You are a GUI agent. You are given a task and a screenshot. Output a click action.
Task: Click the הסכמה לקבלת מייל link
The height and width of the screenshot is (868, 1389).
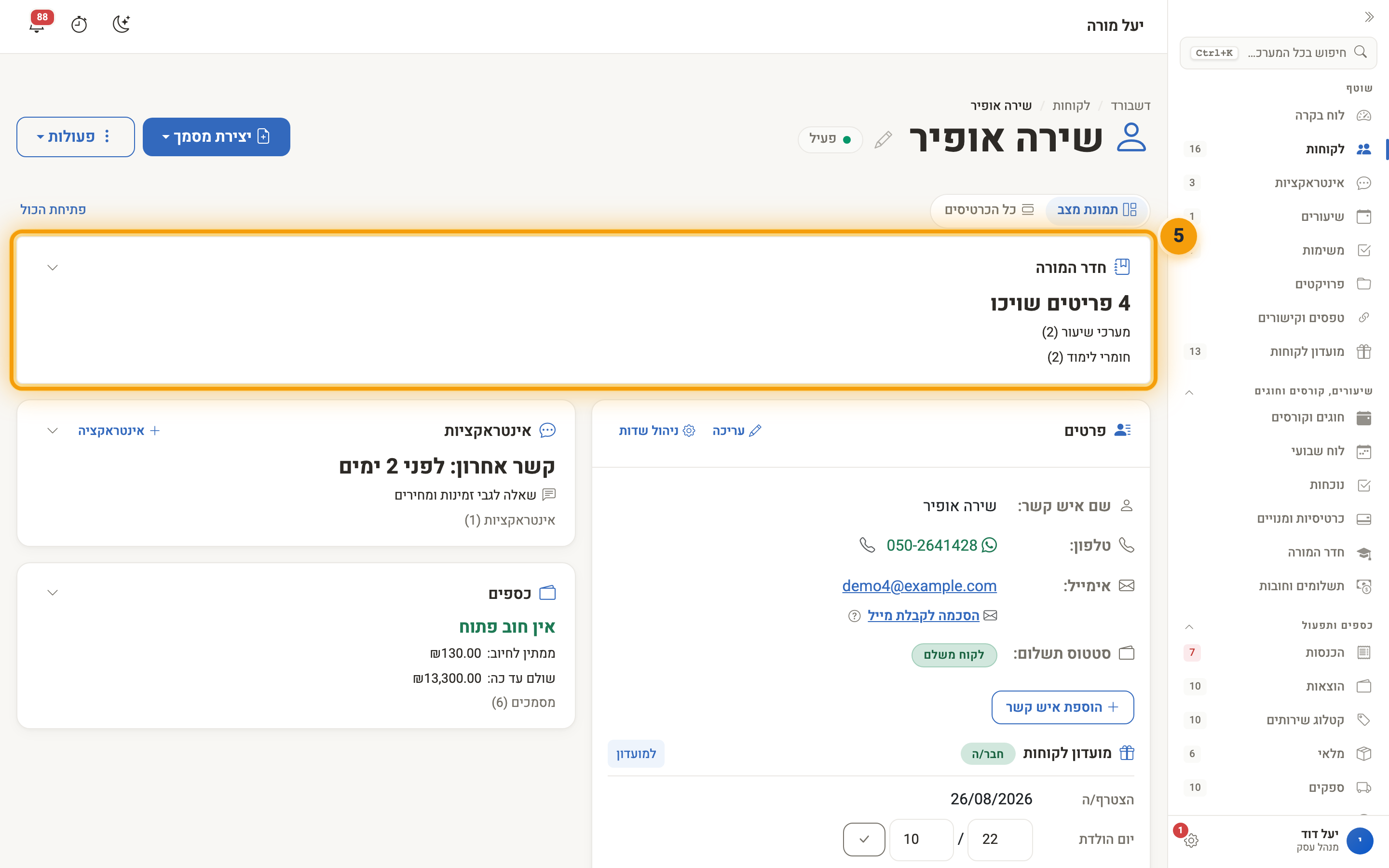(923, 615)
